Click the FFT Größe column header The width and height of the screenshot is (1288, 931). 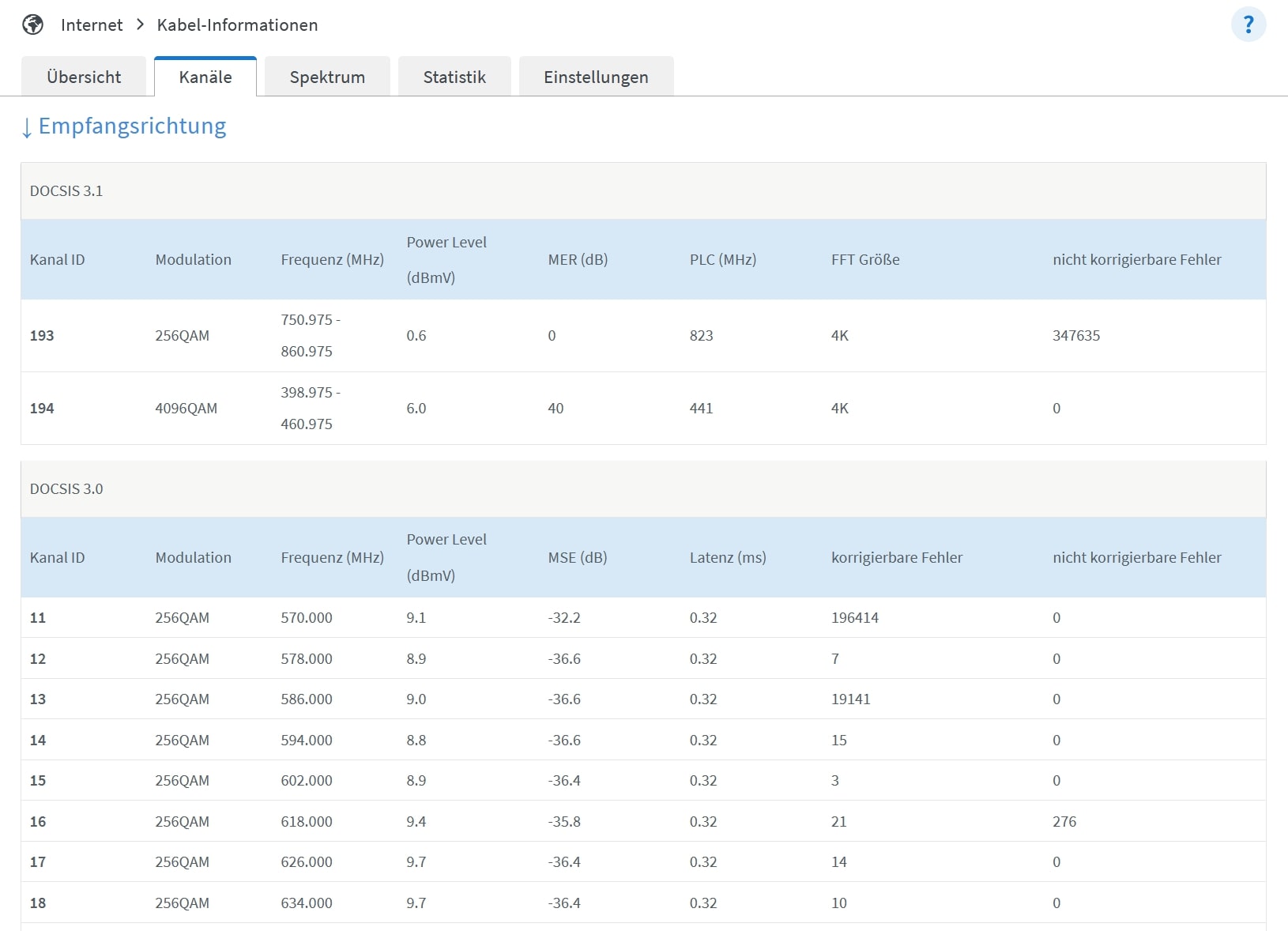865,260
